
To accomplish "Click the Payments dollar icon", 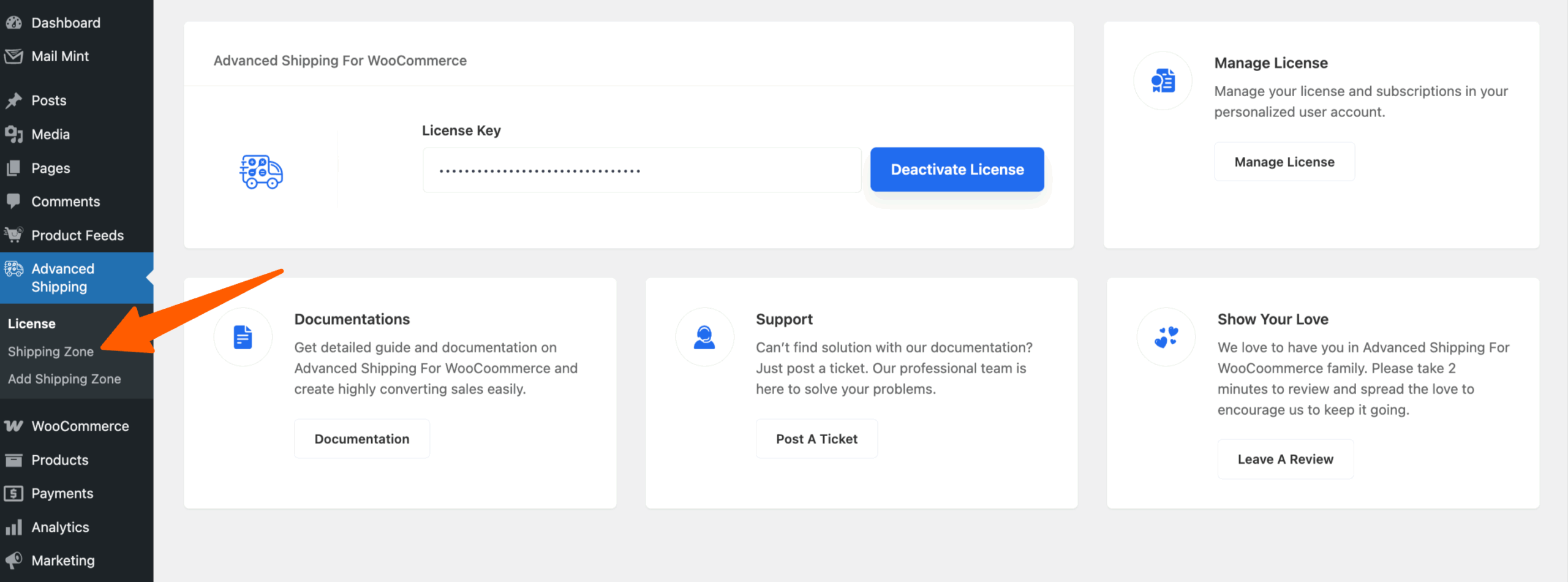I will (13, 493).
